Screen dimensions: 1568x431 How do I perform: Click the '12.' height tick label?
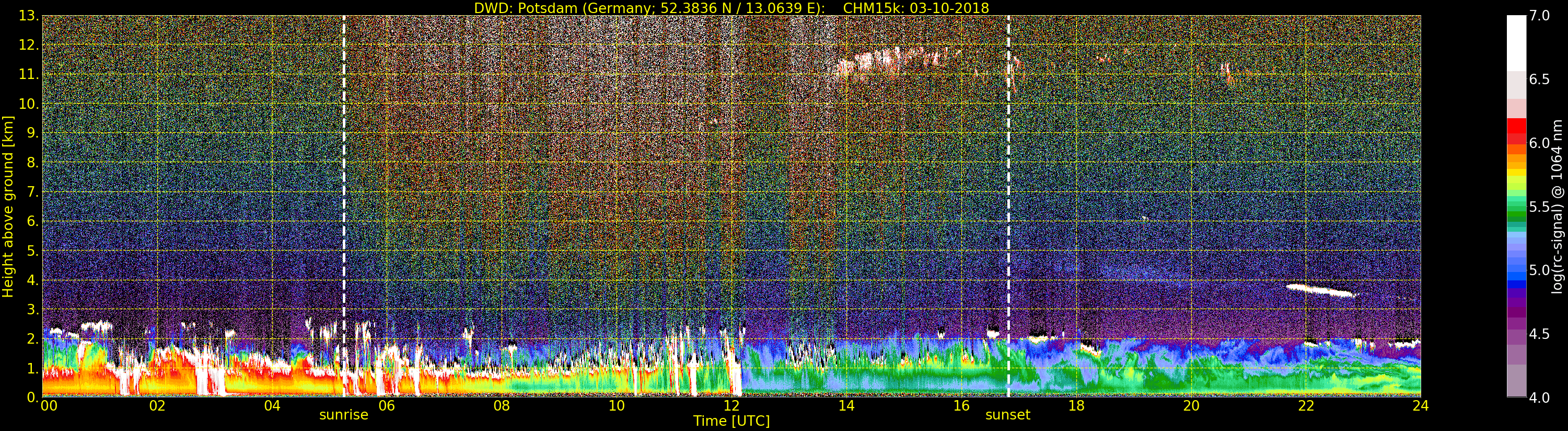(x=28, y=45)
